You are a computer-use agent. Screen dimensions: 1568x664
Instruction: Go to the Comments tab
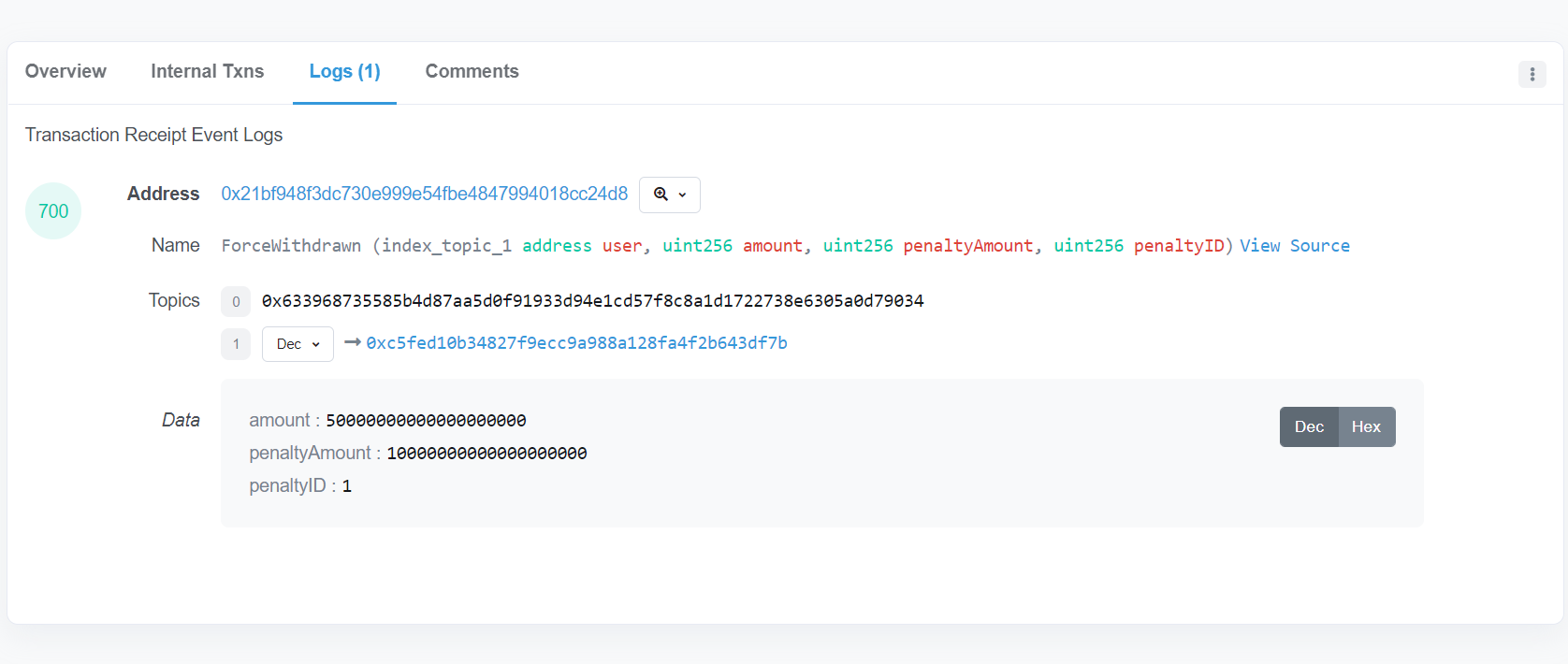click(472, 72)
